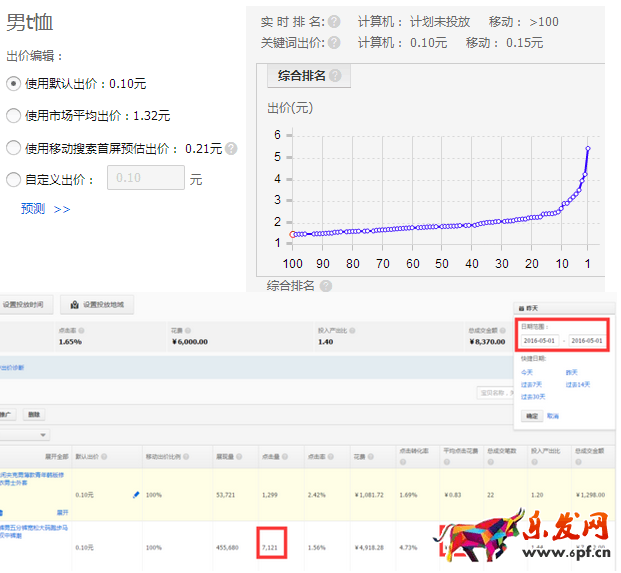Click the 设置投放地域 button
Image resolution: width=621 pixels, height=573 pixels.
coord(97,305)
